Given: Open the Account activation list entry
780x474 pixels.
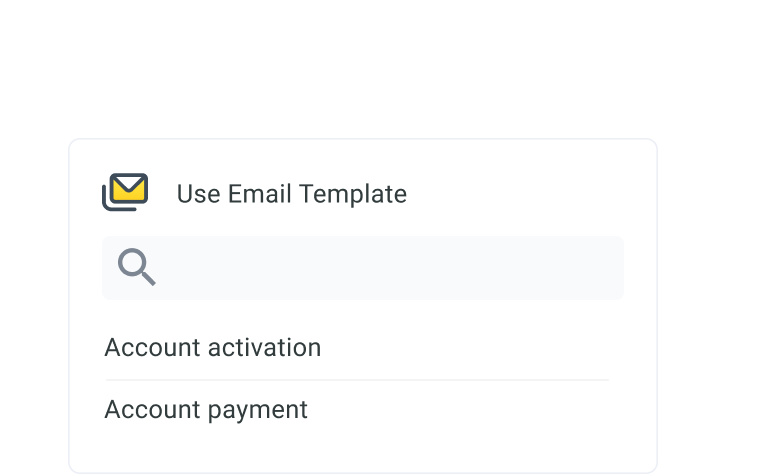Looking at the screenshot, I should (x=213, y=348).
